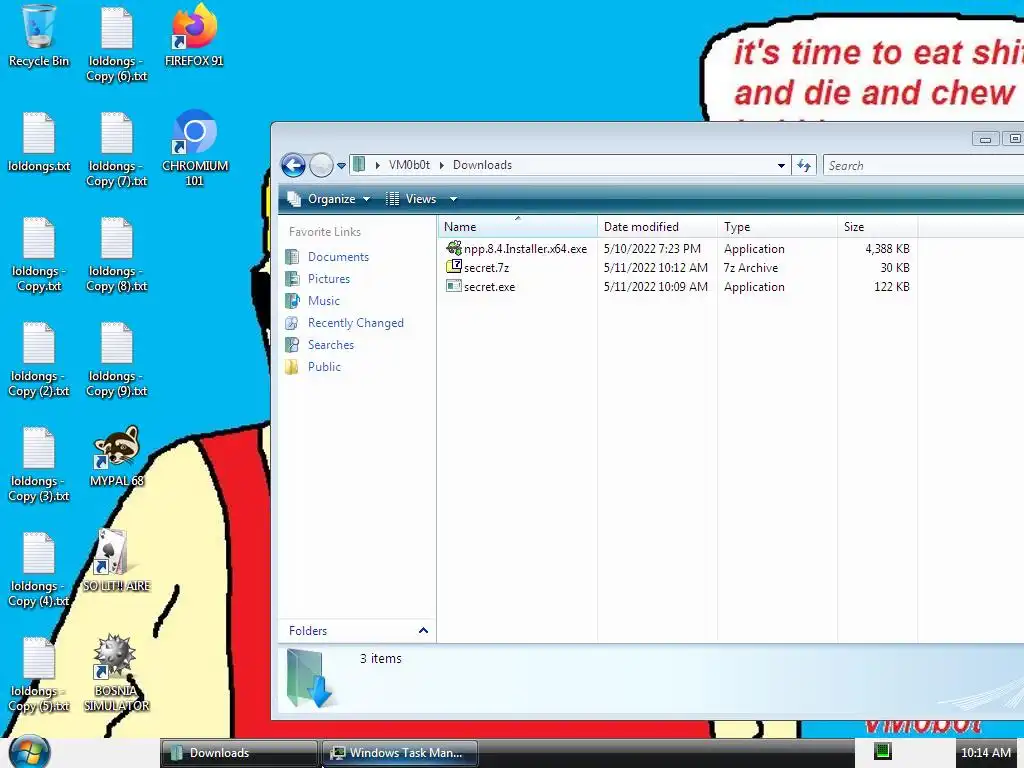Click the green system tray icon
Screen dimensions: 1024x768
coord(882,751)
